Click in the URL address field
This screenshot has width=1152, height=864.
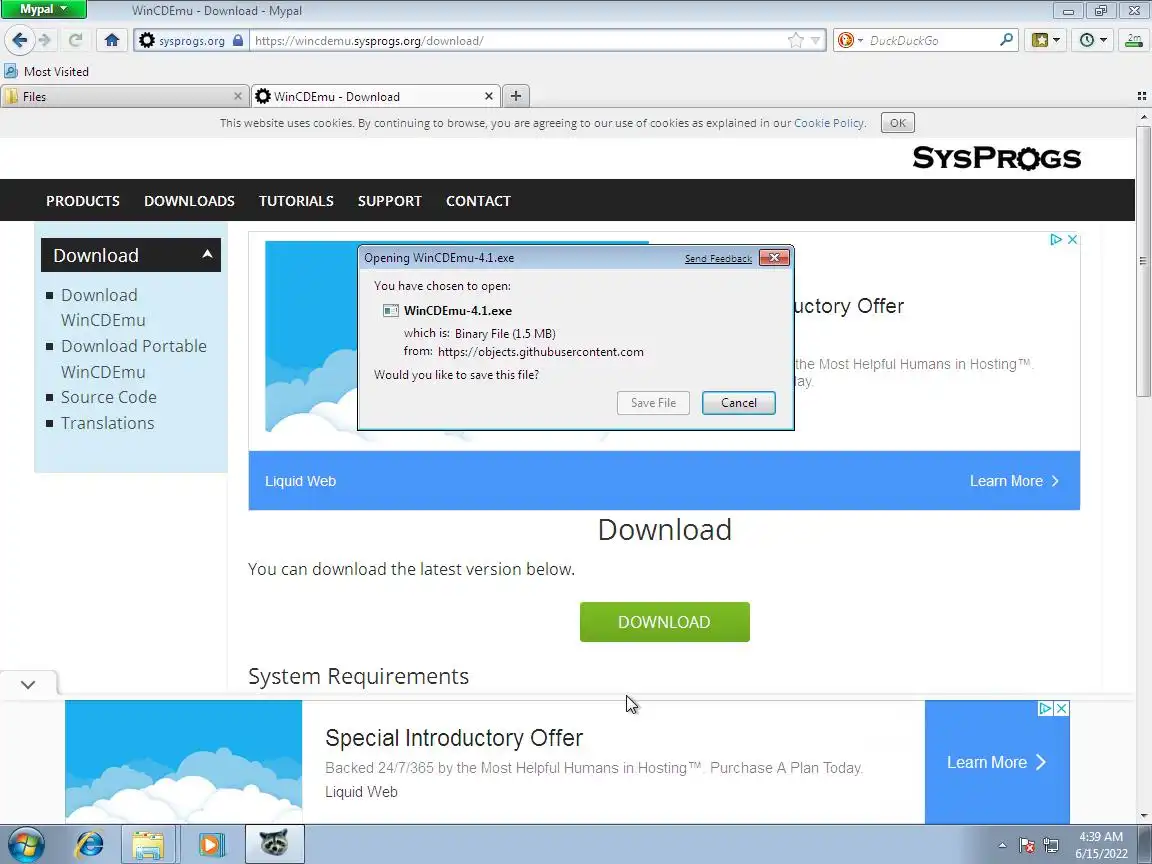coord(518,40)
